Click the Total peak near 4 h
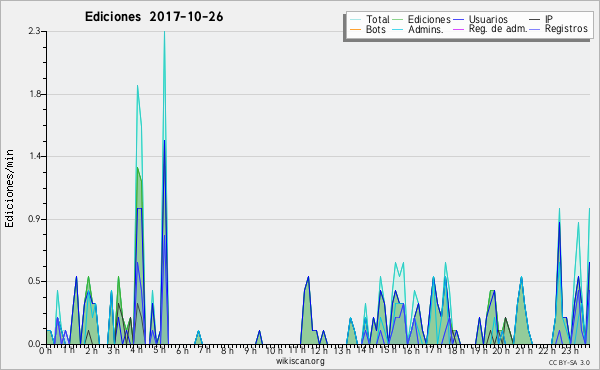Viewport: 600px width, 370px height. 137,86
